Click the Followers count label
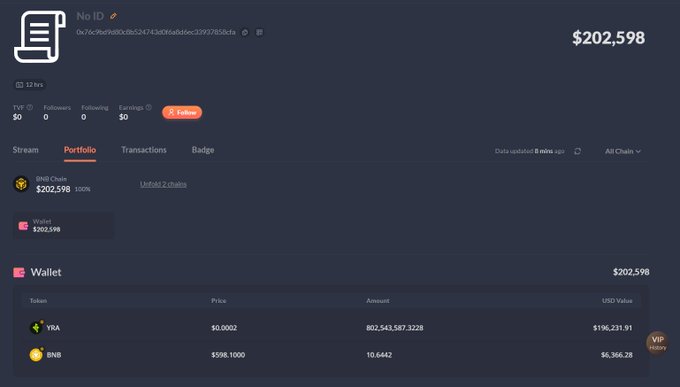The image size is (680, 387). coord(57,108)
